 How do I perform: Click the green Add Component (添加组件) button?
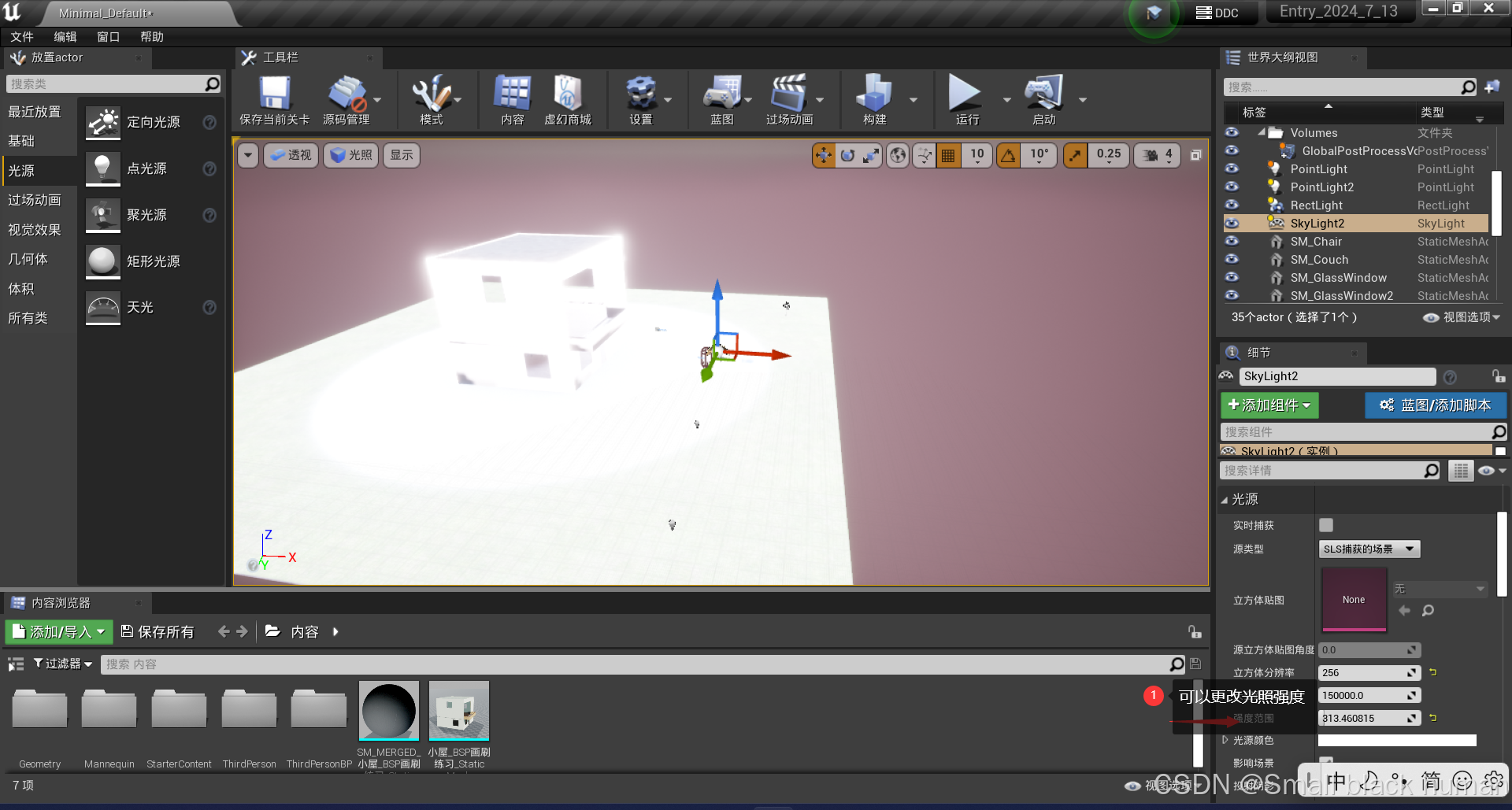[1269, 405]
